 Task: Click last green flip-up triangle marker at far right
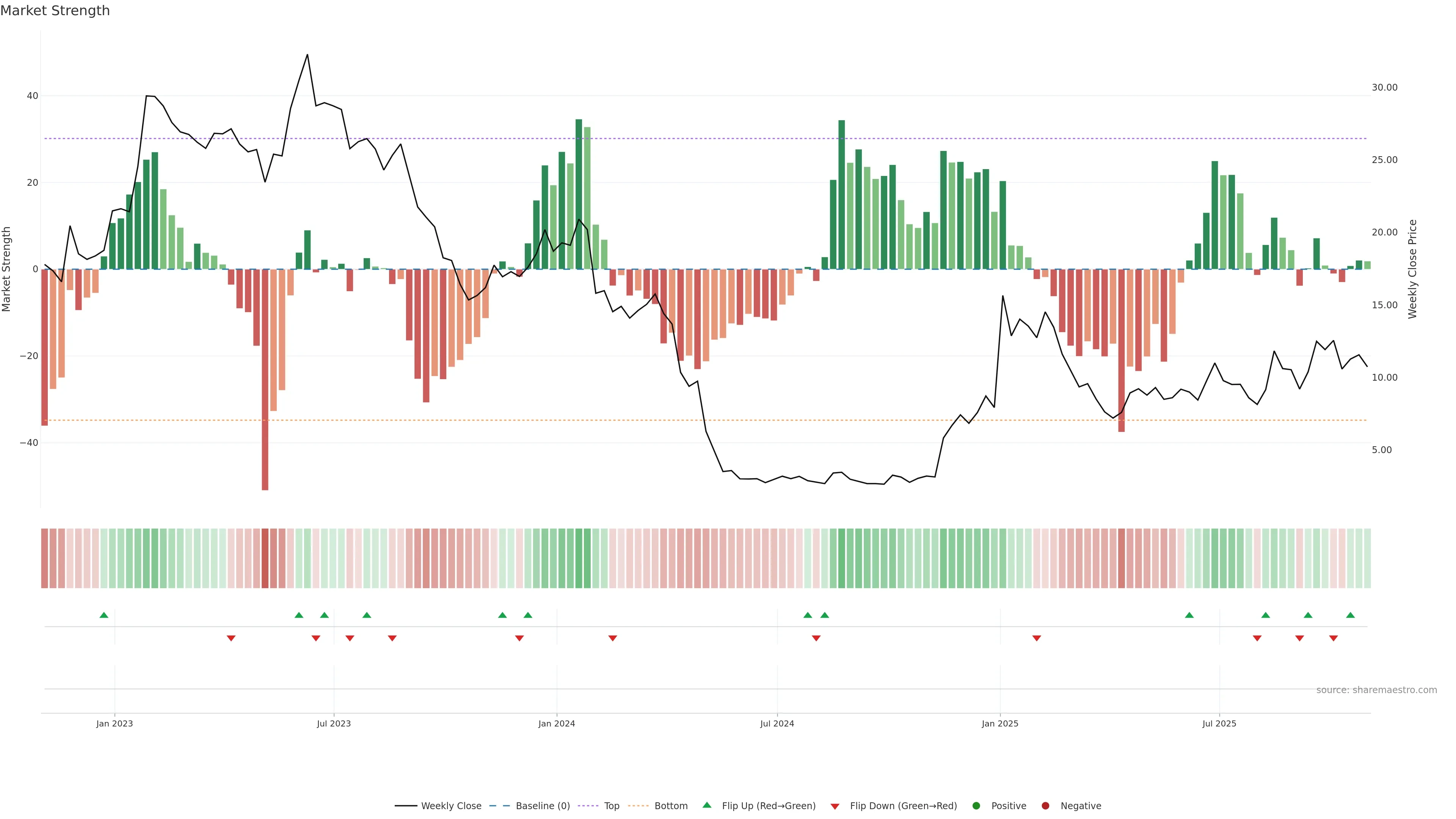pos(1350,615)
